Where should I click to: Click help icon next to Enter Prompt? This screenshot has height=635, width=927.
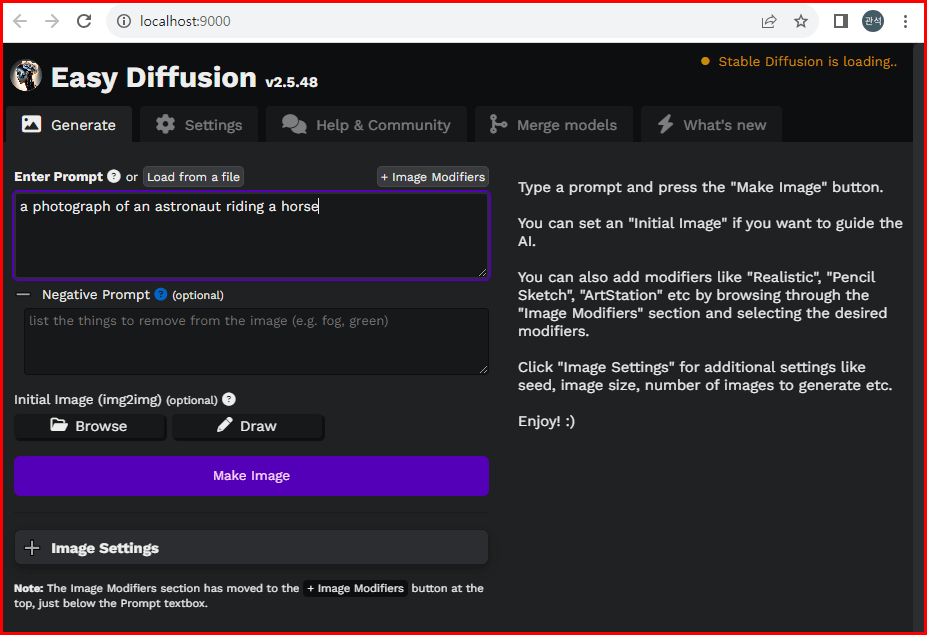114,176
